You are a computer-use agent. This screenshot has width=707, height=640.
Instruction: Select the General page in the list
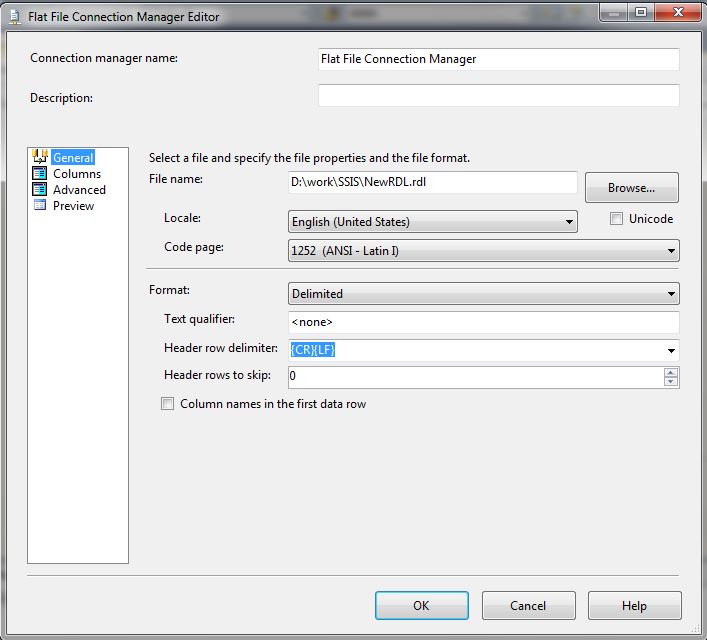point(73,157)
